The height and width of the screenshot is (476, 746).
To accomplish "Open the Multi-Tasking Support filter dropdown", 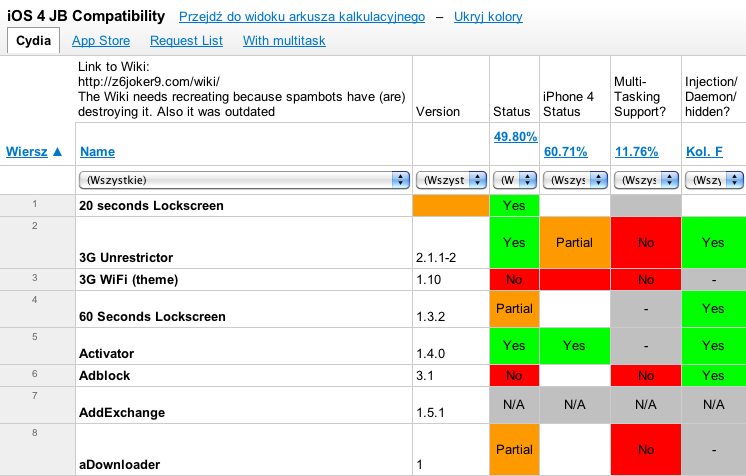I will pos(646,180).
